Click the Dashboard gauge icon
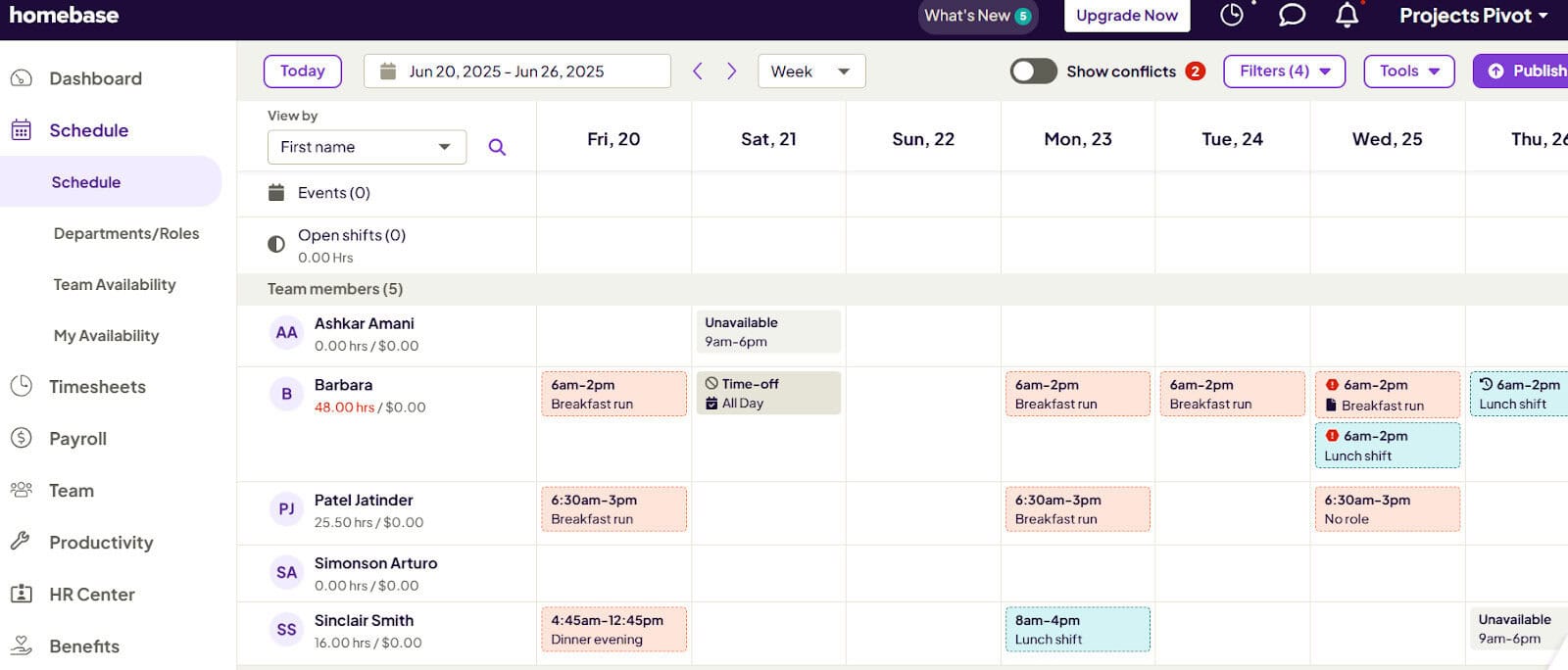 pyautogui.click(x=21, y=78)
